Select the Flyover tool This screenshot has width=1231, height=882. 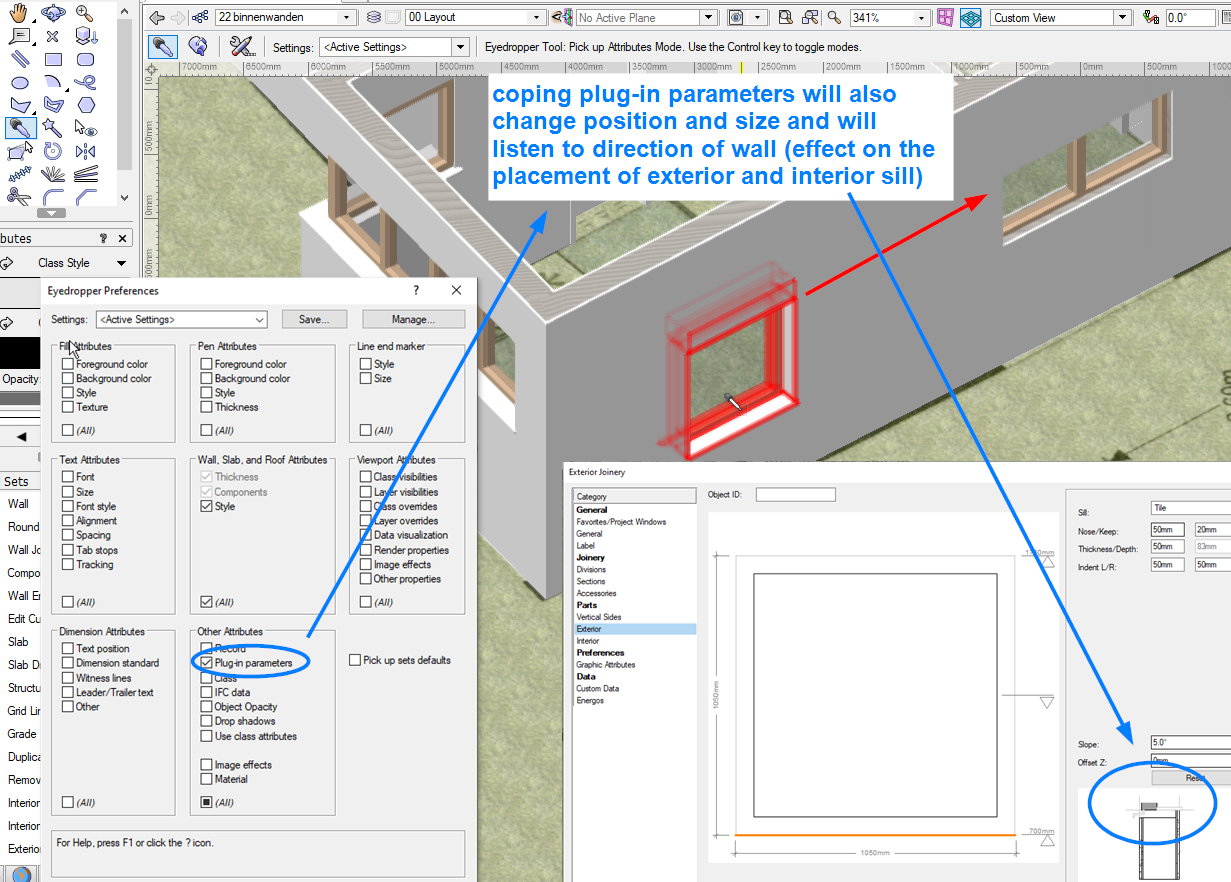click(53, 14)
